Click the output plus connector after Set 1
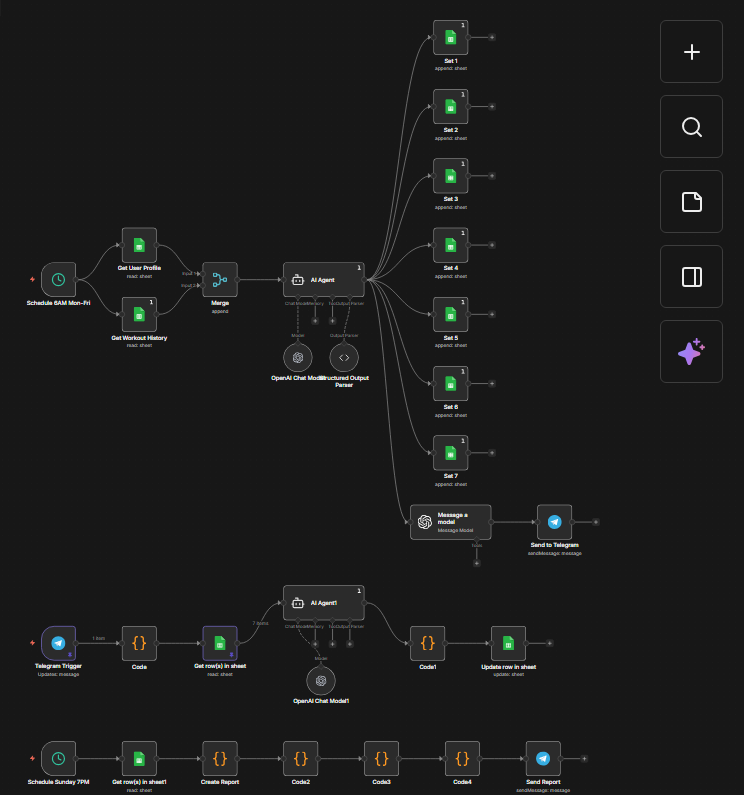This screenshot has width=744, height=795. (491, 37)
